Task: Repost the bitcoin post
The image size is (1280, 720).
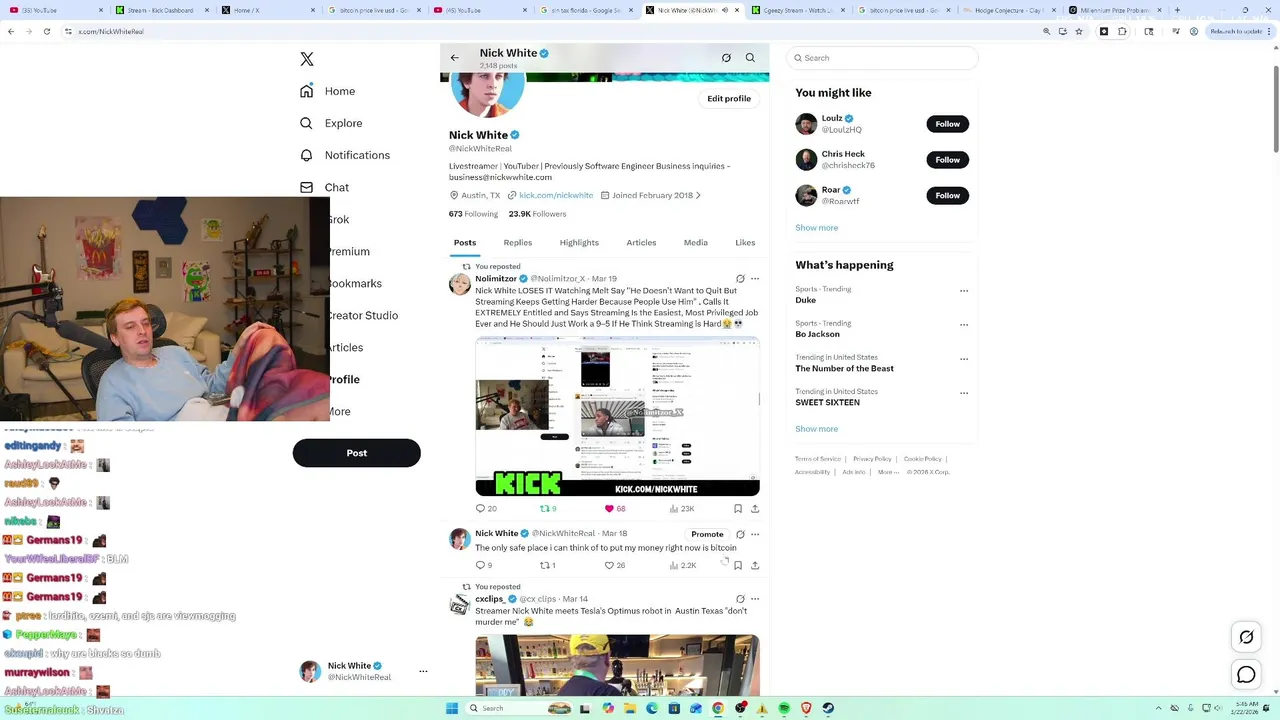Action: 547,565
